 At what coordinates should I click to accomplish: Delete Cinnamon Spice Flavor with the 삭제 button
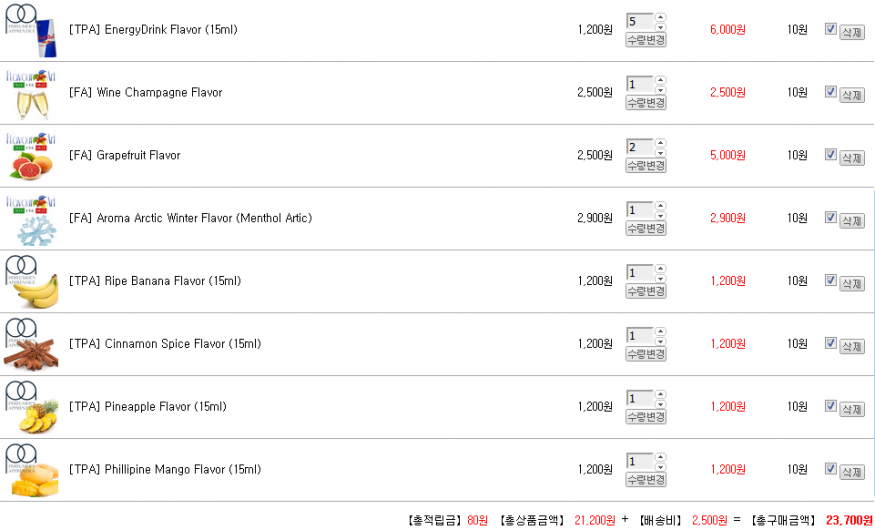[x=852, y=346]
